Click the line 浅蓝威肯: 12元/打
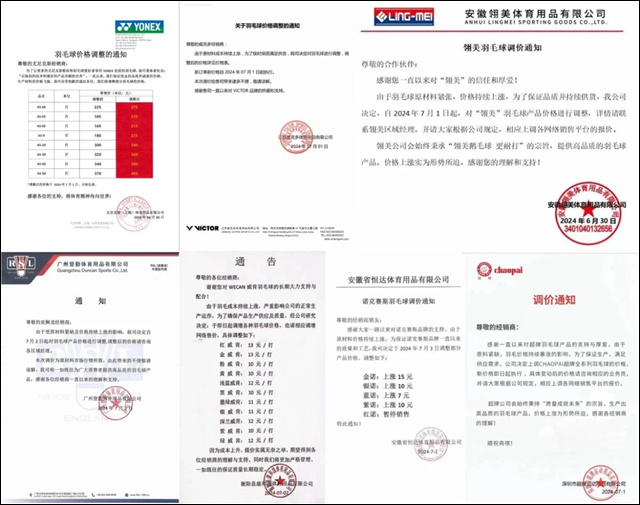 pos(247,383)
